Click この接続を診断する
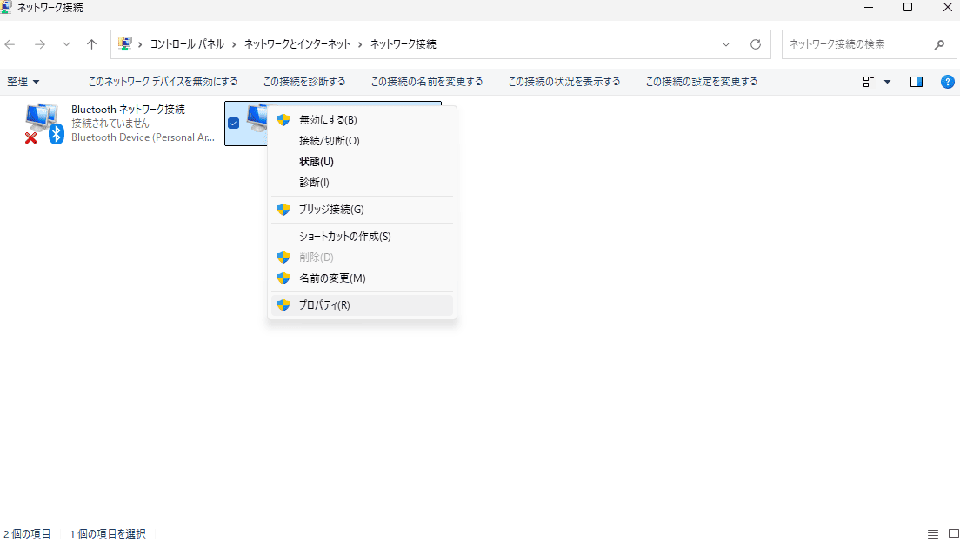 point(304,81)
